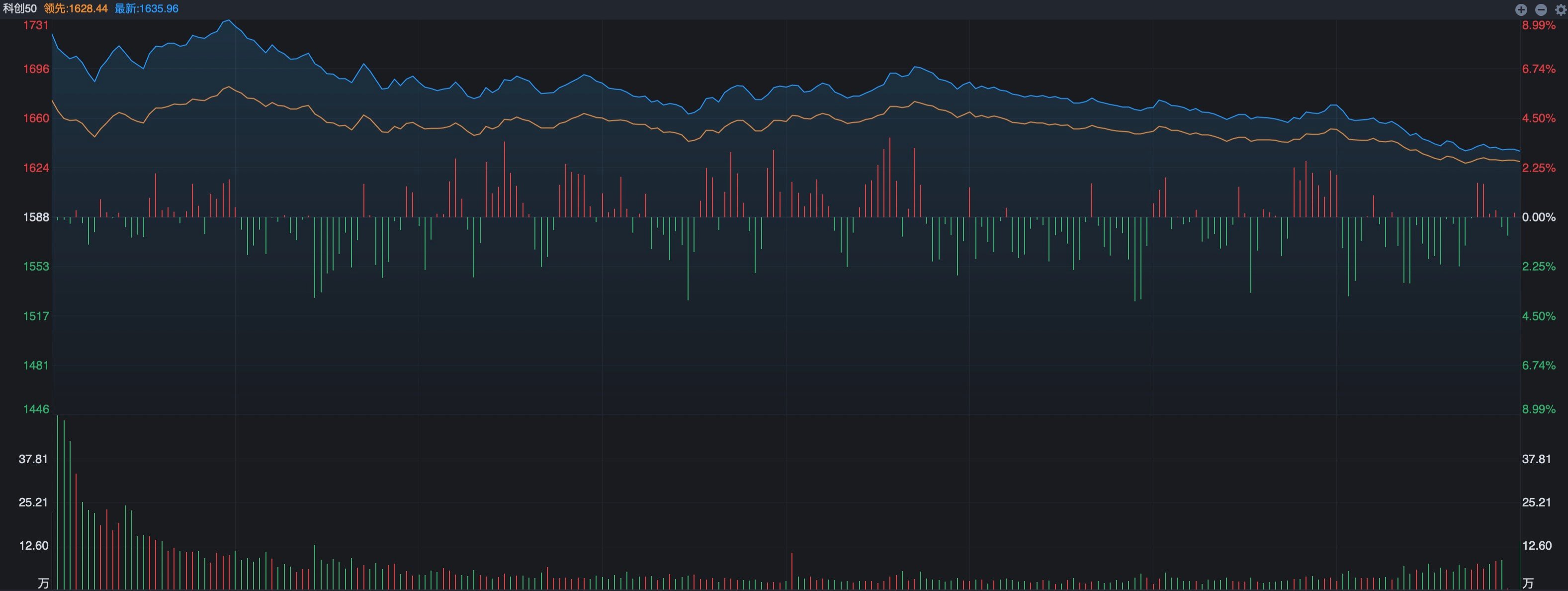Click the right 12.60 volume axis label
Image resolution: width=1568 pixels, height=591 pixels.
pos(1537,545)
